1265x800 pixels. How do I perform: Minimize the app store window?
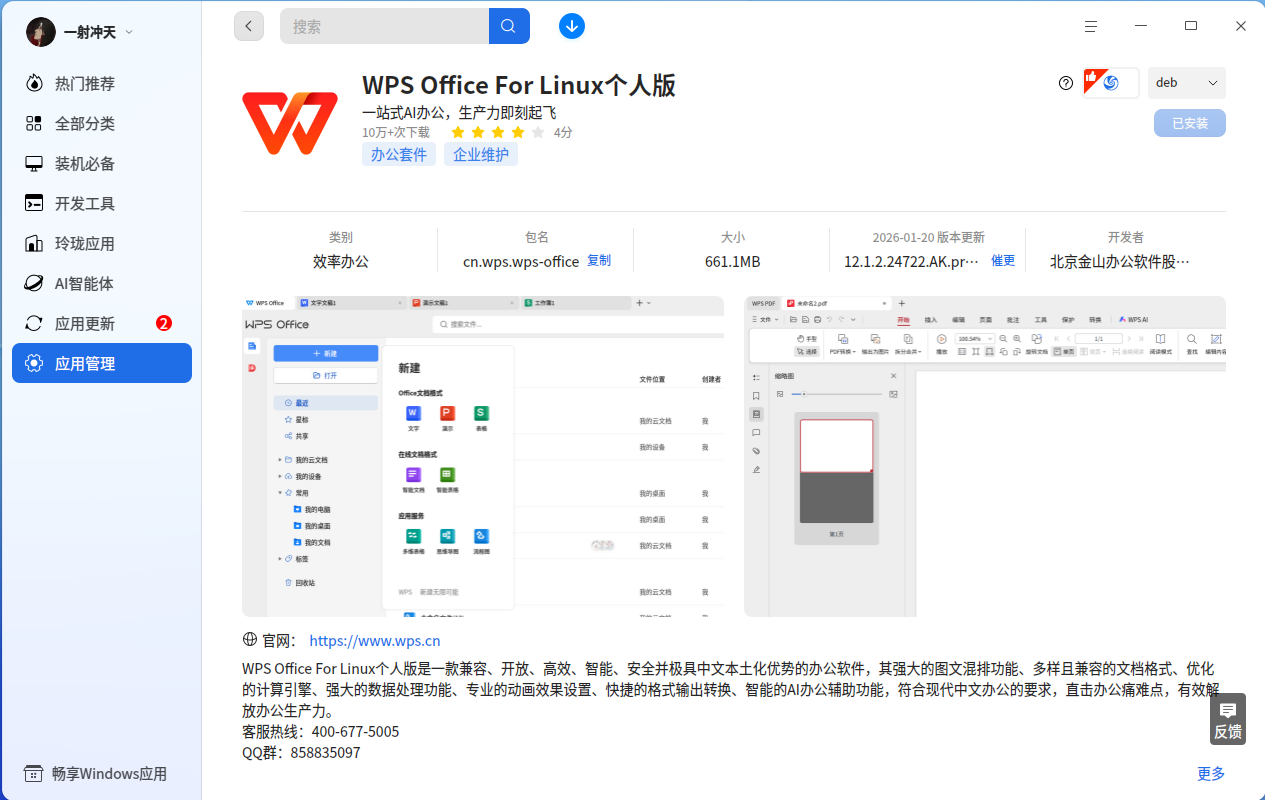coord(1141,26)
